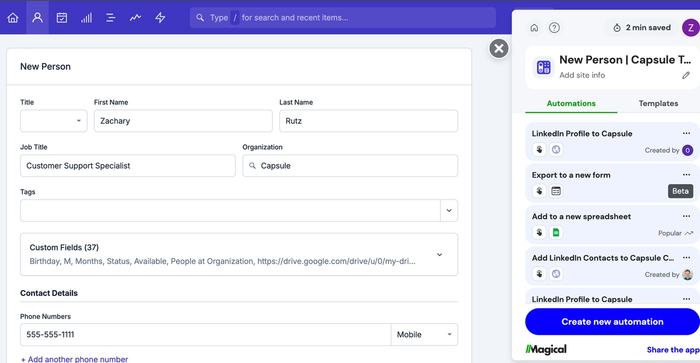This screenshot has height=363, width=700.
Task: Click Share the app link
Action: (x=673, y=350)
